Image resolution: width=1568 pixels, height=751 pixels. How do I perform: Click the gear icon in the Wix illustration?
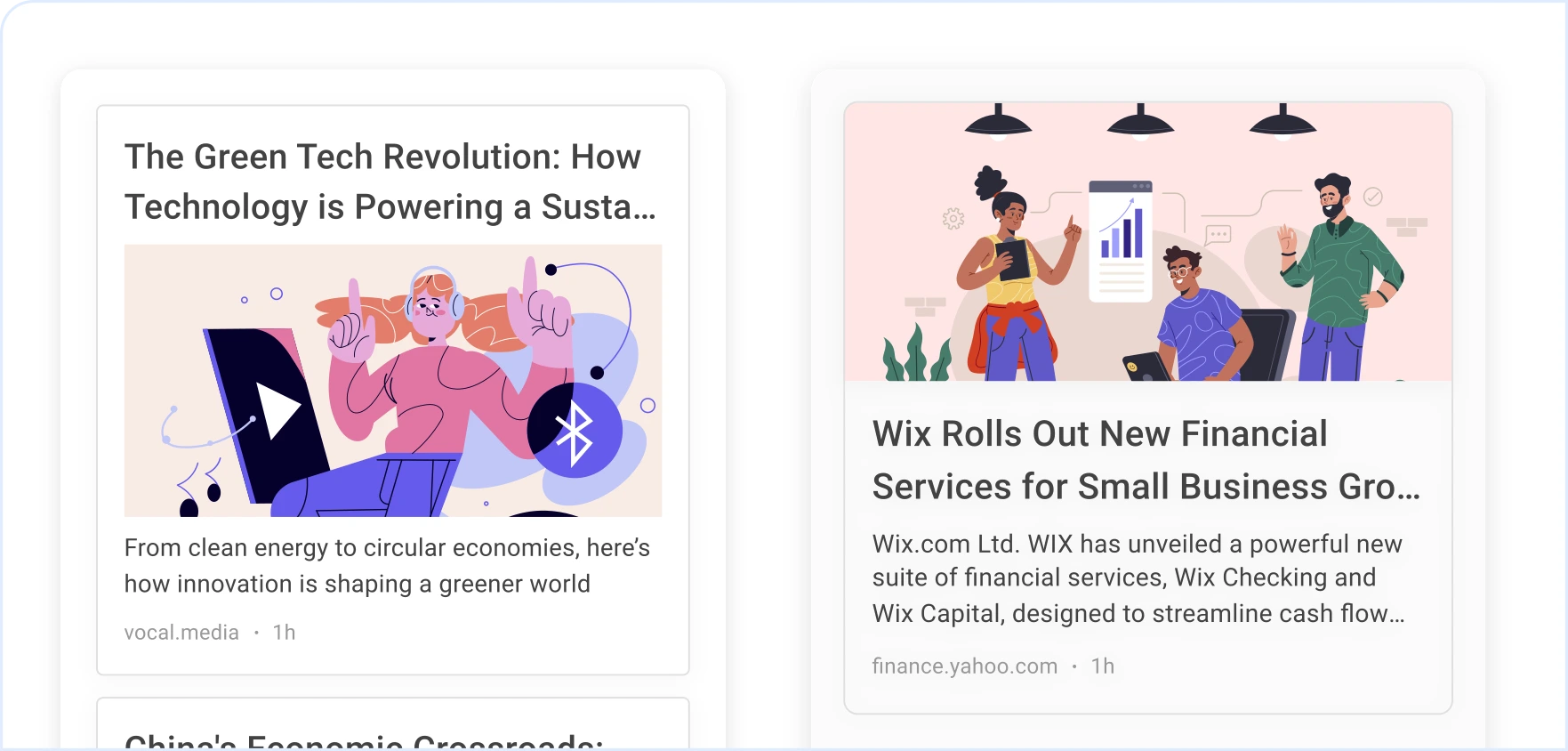953,218
